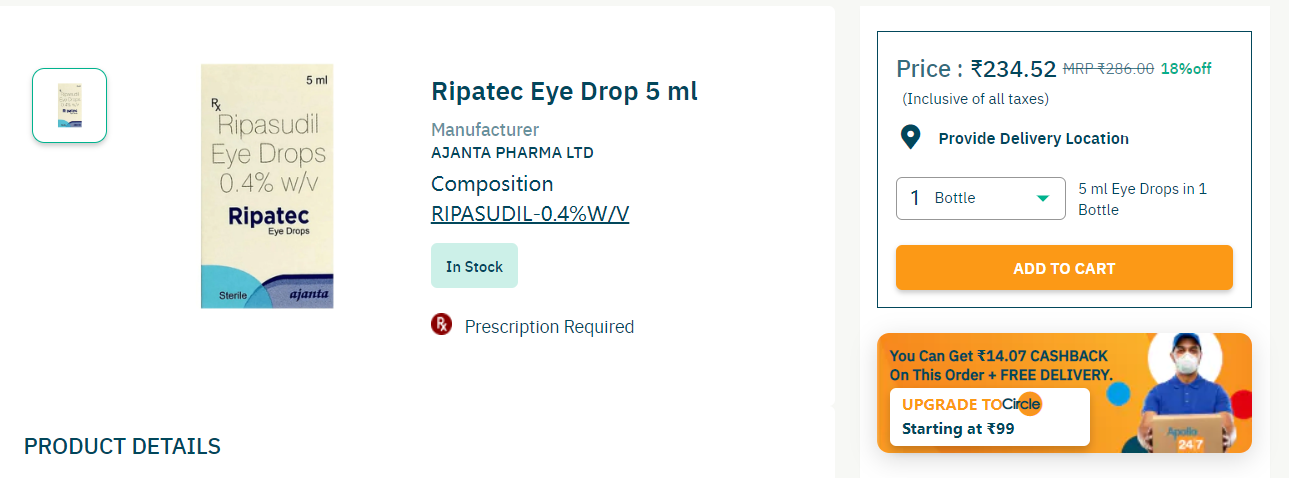The width and height of the screenshot is (1289, 478).
Task: Click the Prescription Required text
Action: coord(549,327)
